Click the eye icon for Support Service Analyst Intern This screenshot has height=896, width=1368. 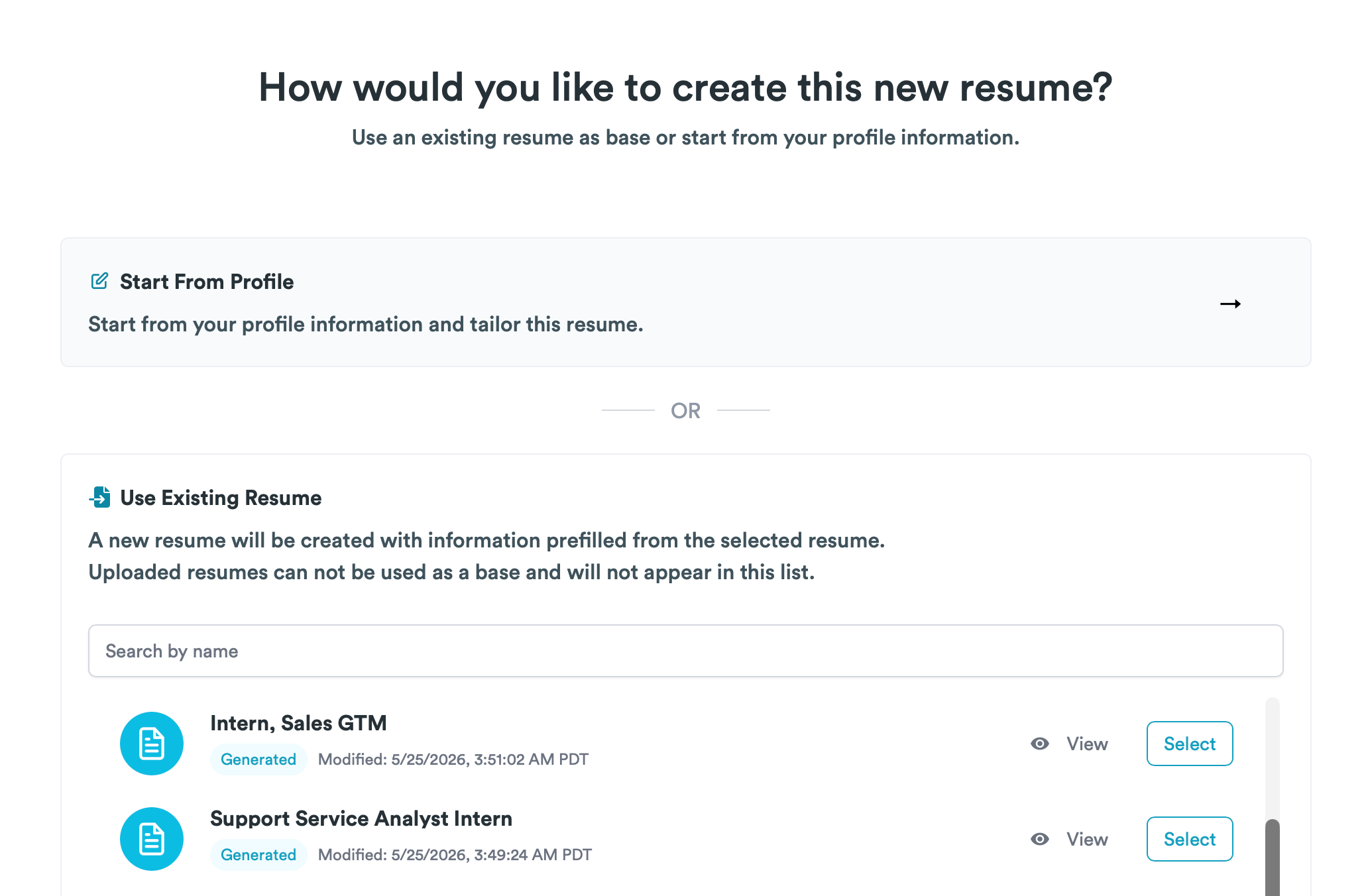1040,839
